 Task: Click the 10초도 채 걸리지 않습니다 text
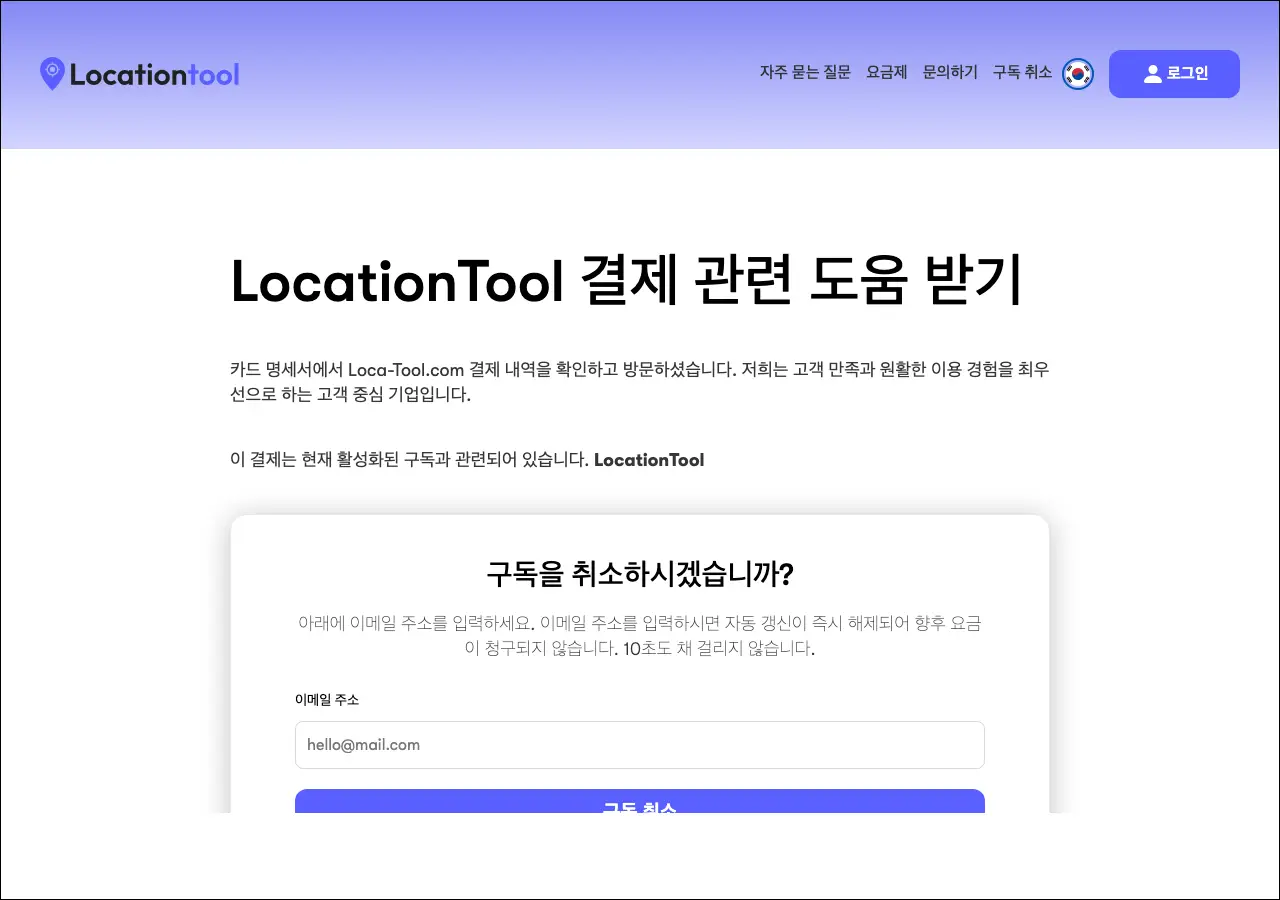[x=718, y=649]
